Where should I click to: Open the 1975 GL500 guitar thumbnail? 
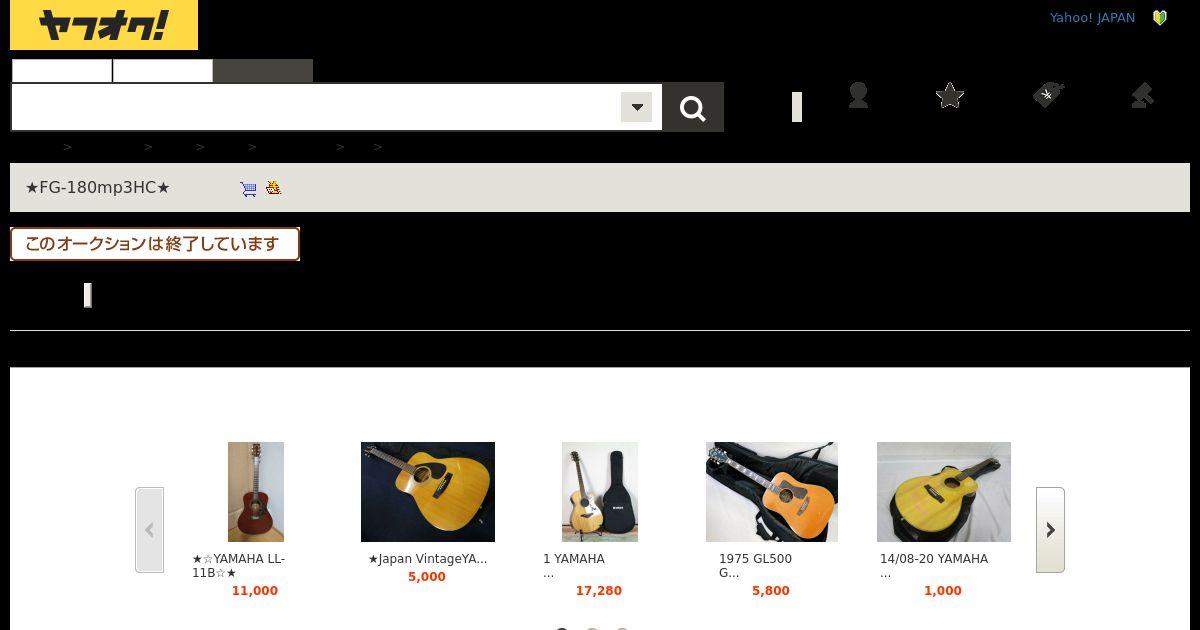pyautogui.click(x=772, y=492)
